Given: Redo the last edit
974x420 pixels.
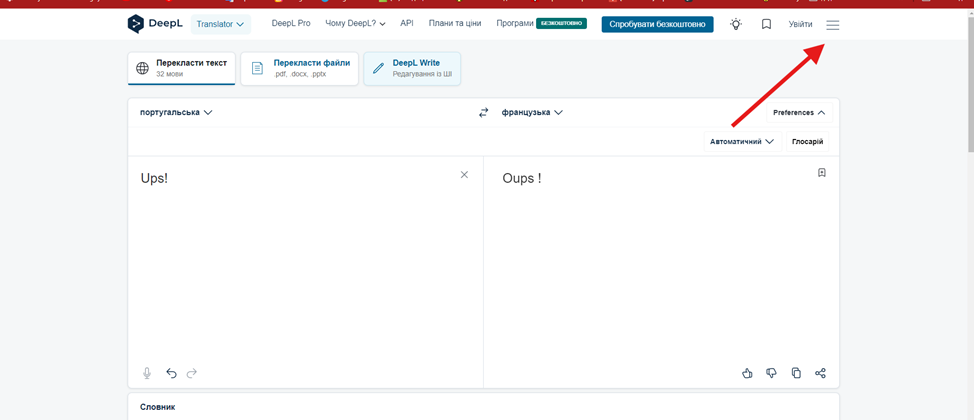Looking at the screenshot, I should pyautogui.click(x=192, y=373).
